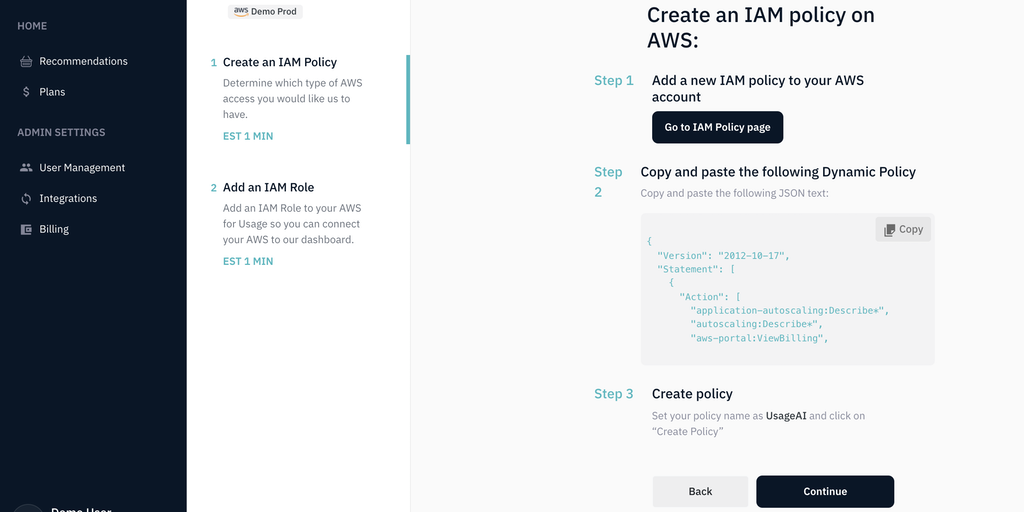This screenshot has width=1024, height=512.
Task: Open the Billing section label
Action: [x=54, y=229]
